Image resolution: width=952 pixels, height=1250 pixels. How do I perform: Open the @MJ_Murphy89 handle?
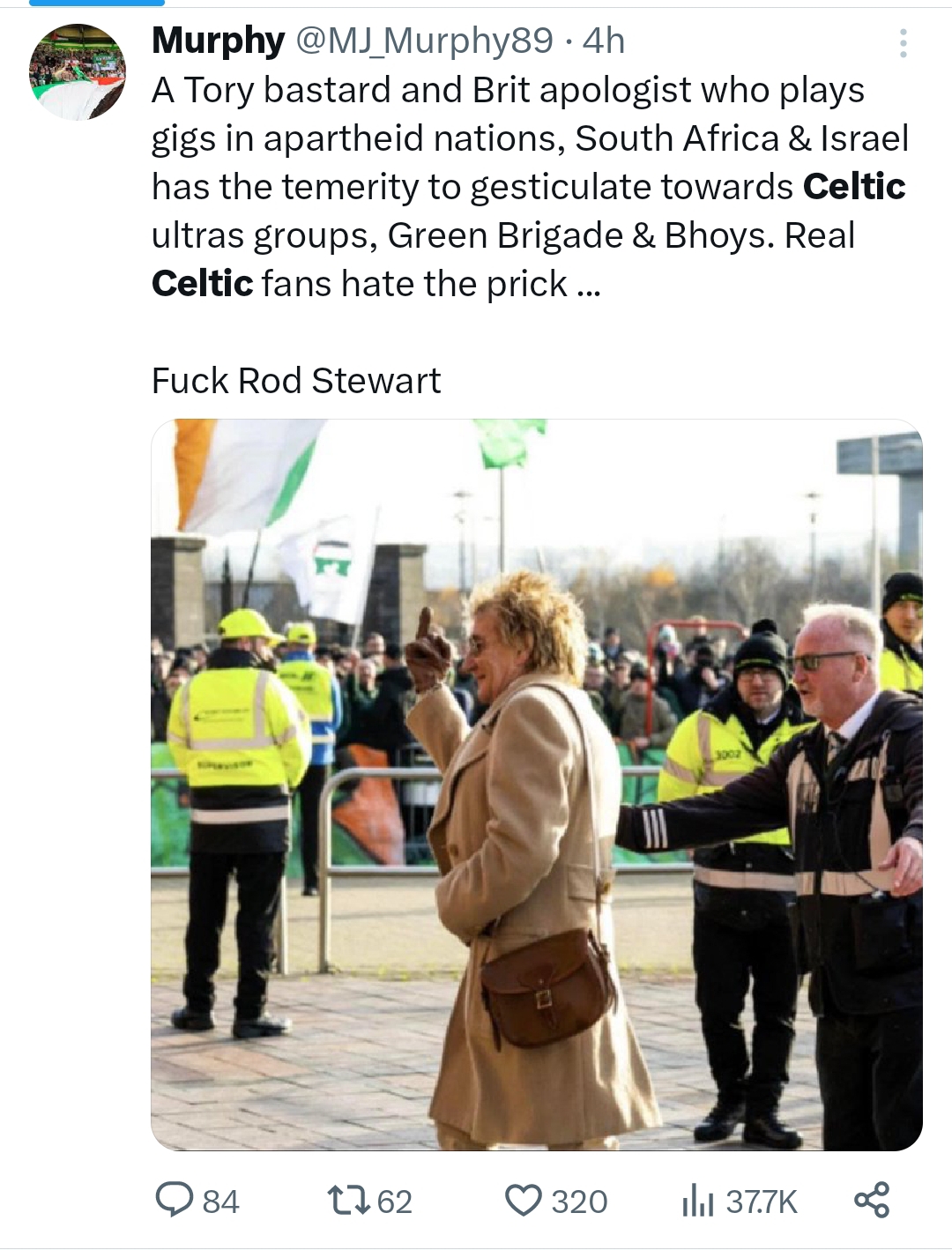(423, 41)
